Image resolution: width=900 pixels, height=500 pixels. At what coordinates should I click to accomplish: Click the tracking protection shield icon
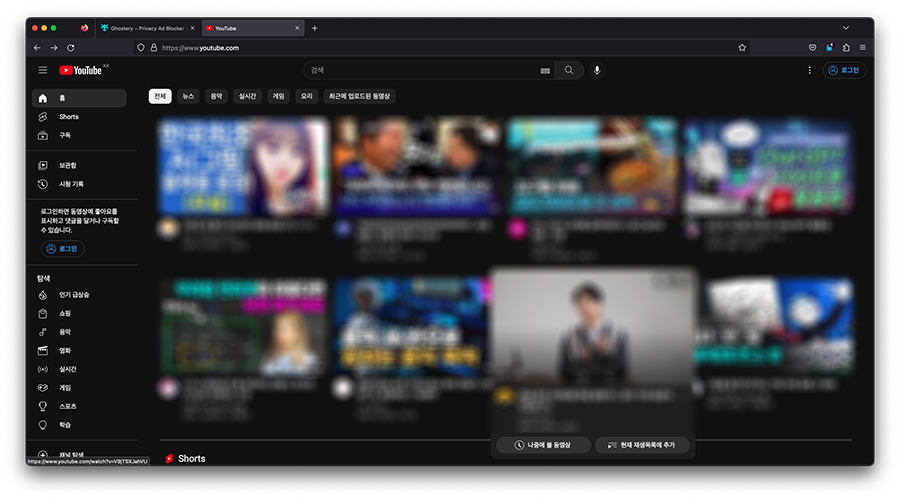141,48
